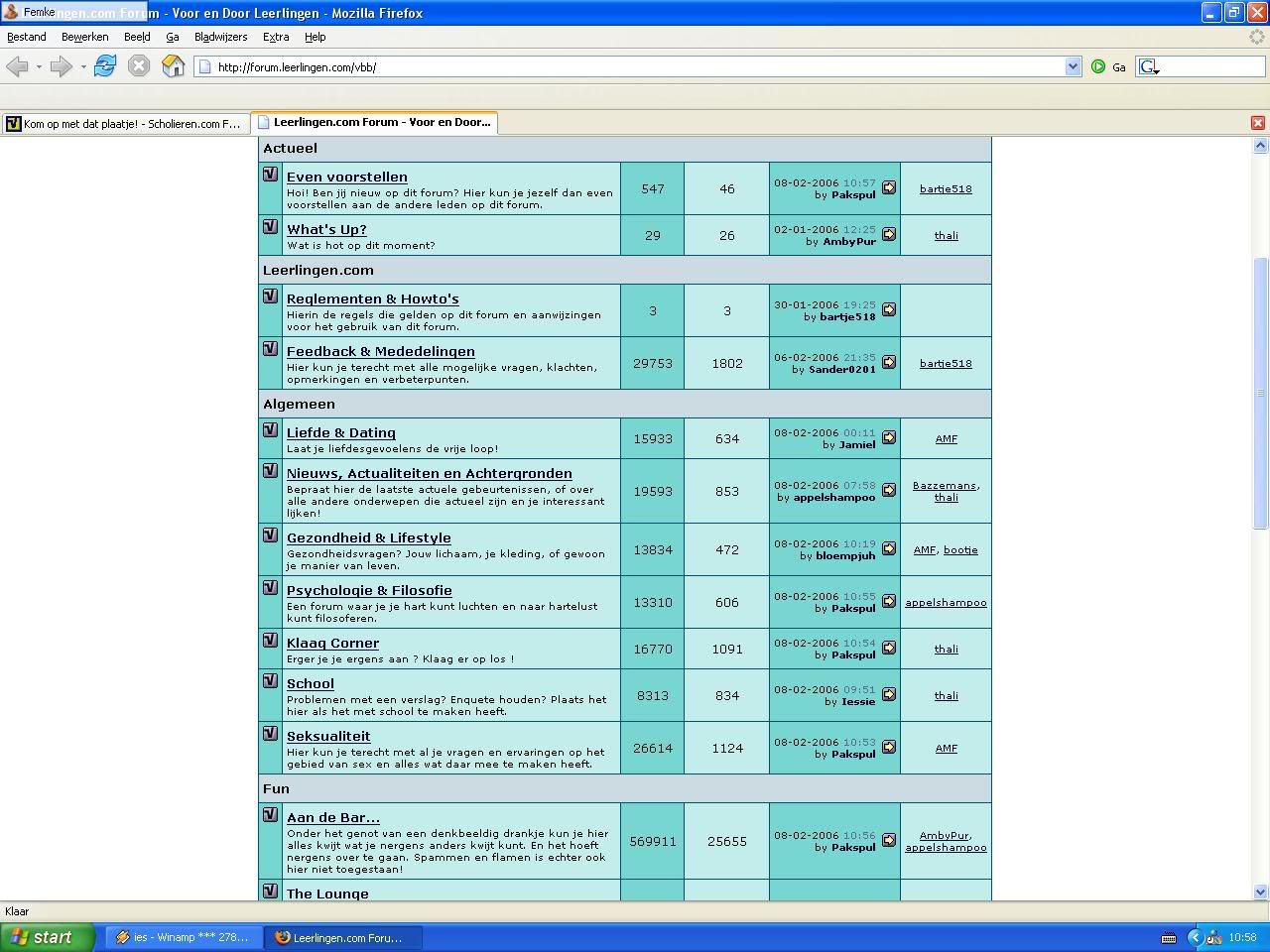View moderator appelshampoo in Psychologie row
The width and height of the screenshot is (1270, 952).
coord(946,602)
